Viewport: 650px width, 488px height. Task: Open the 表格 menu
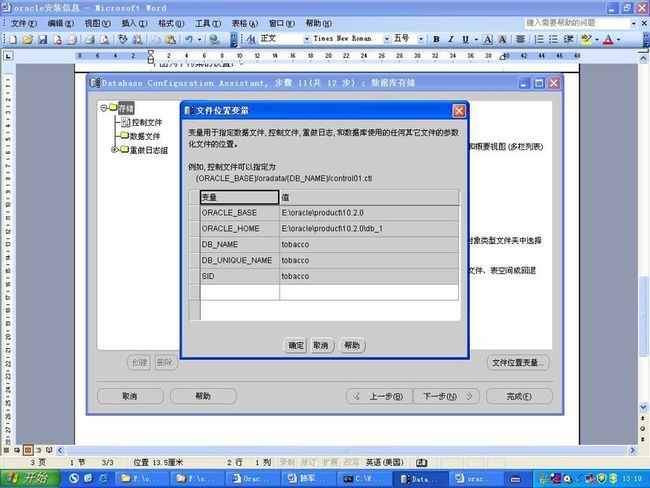click(245, 23)
